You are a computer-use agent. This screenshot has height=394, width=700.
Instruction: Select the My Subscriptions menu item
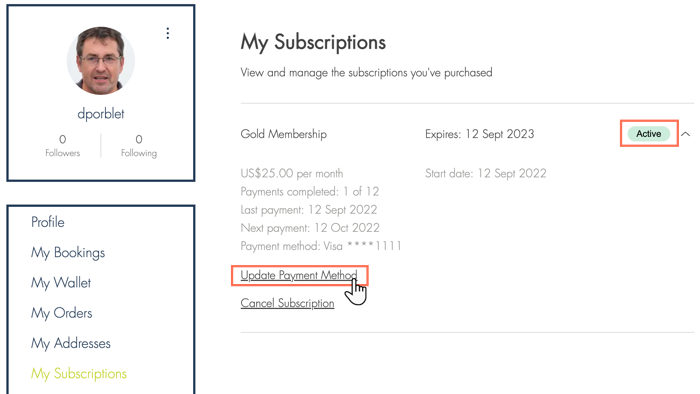pyautogui.click(x=79, y=373)
